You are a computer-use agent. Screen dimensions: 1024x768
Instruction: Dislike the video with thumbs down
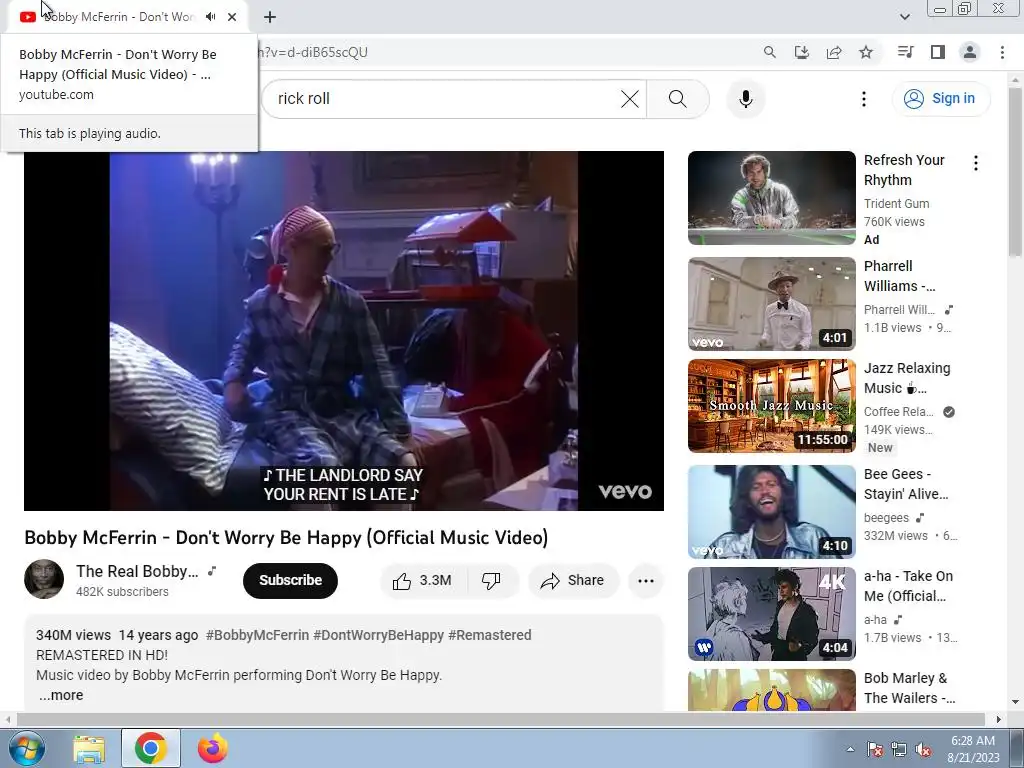tap(491, 581)
